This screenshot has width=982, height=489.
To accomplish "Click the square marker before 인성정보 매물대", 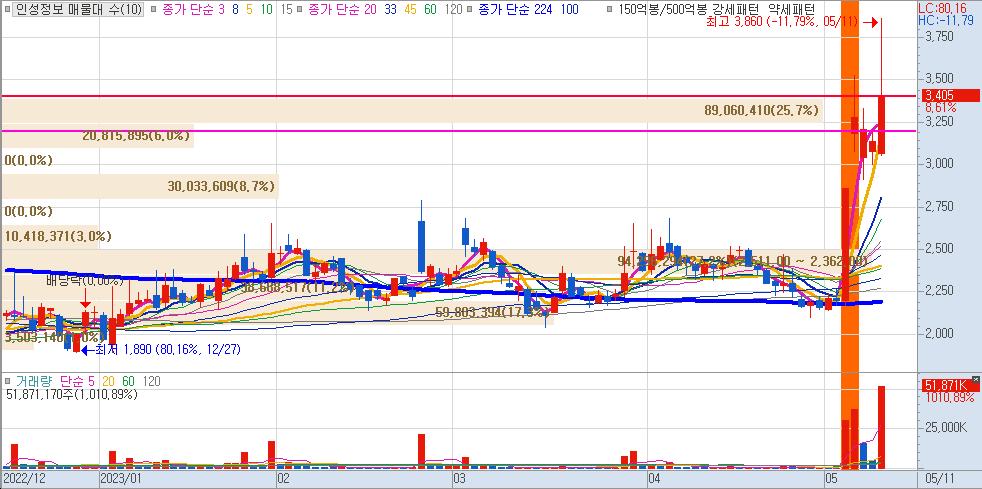I will coord(6,9).
